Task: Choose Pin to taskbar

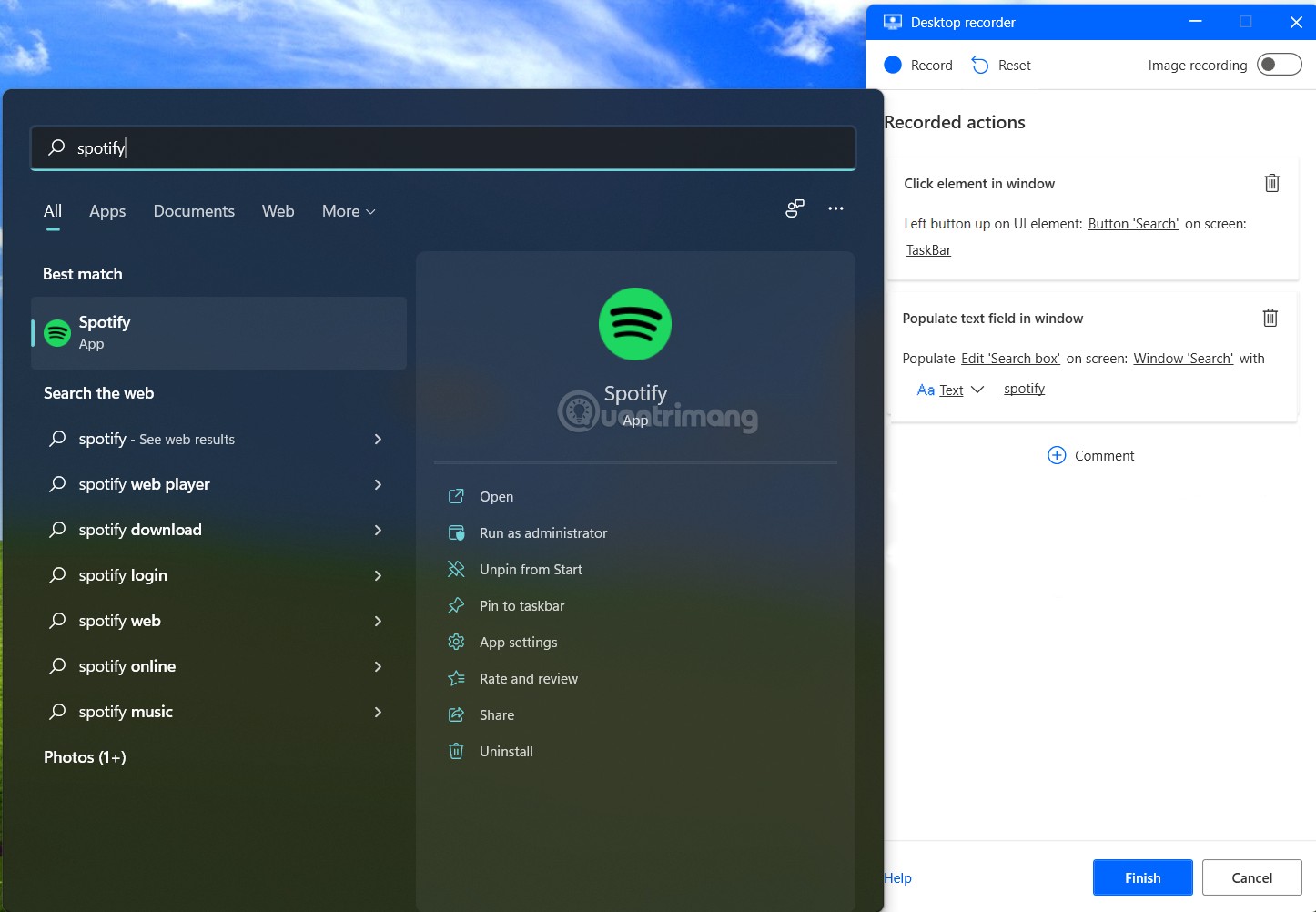Action: [x=521, y=605]
